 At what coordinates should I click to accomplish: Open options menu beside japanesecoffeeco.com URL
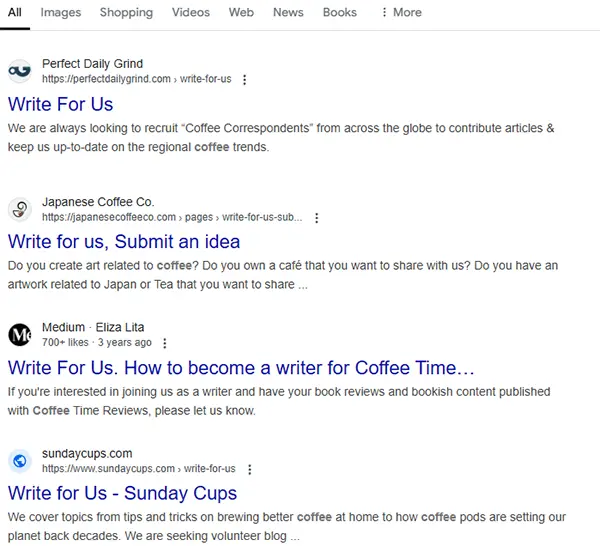tap(316, 218)
